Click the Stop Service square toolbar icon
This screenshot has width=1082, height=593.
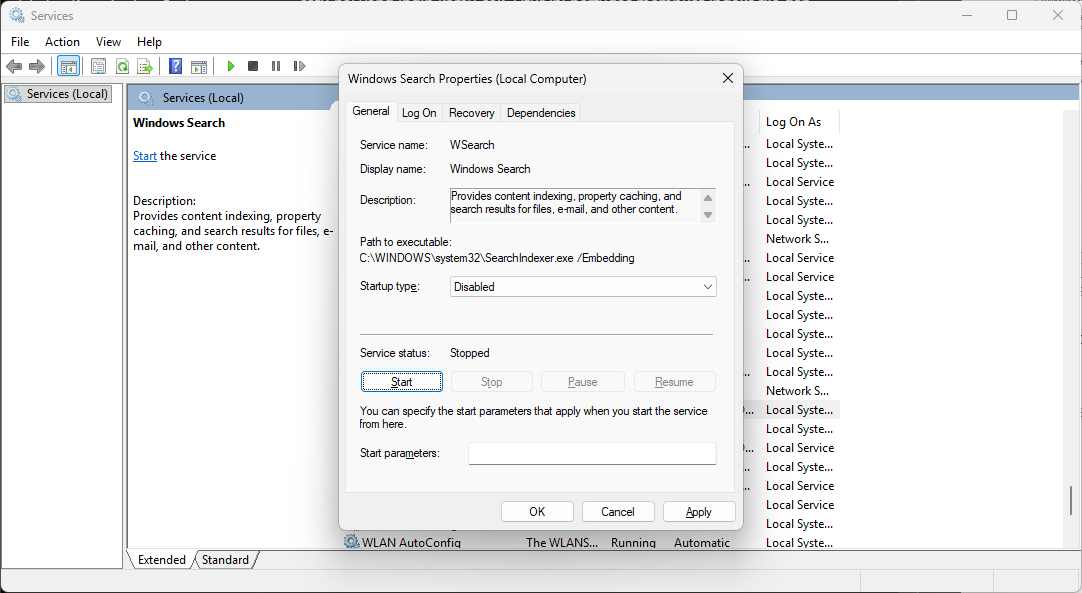tap(253, 66)
